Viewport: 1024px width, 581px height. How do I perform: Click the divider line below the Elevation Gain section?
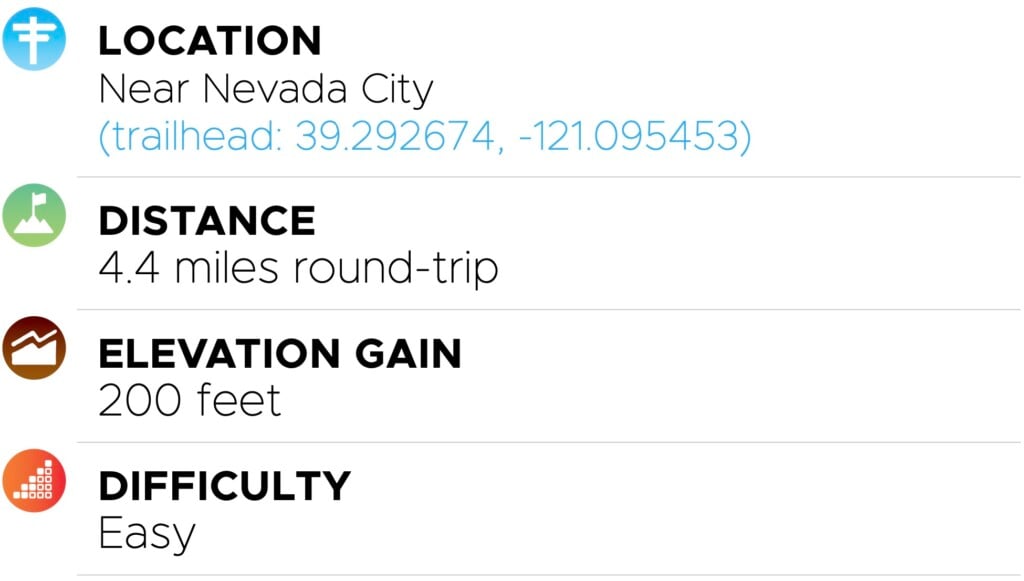[548, 442]
